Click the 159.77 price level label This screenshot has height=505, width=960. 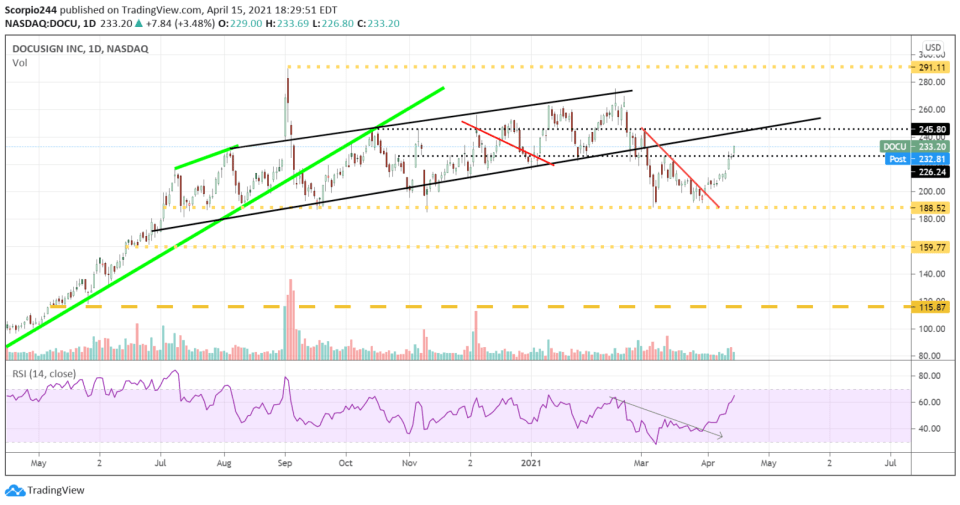pyautogui.click(x=932, y=247)
